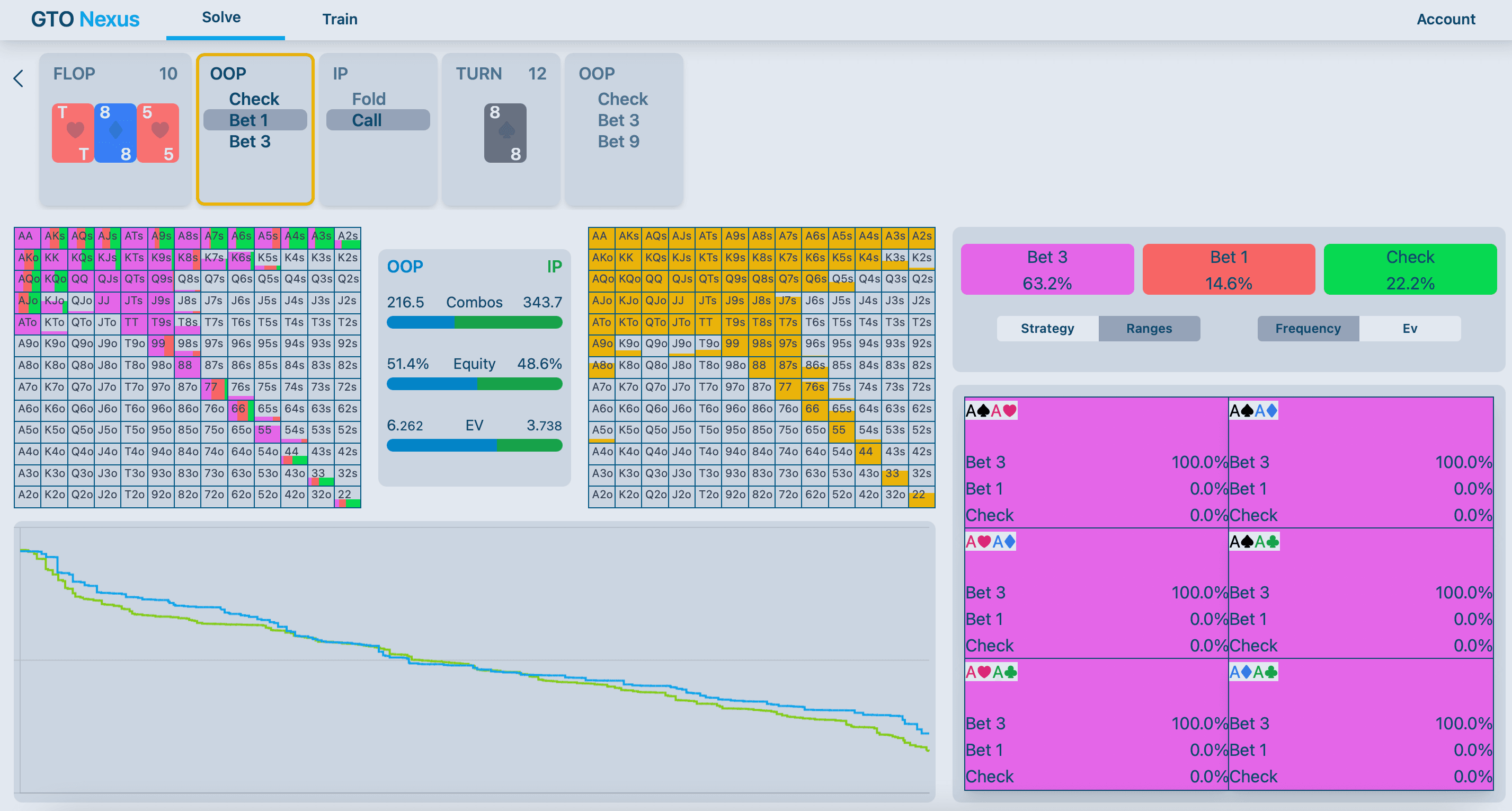Select the Ten of hearts flop card
The image size is (1512, 811).
pos(73,133)
